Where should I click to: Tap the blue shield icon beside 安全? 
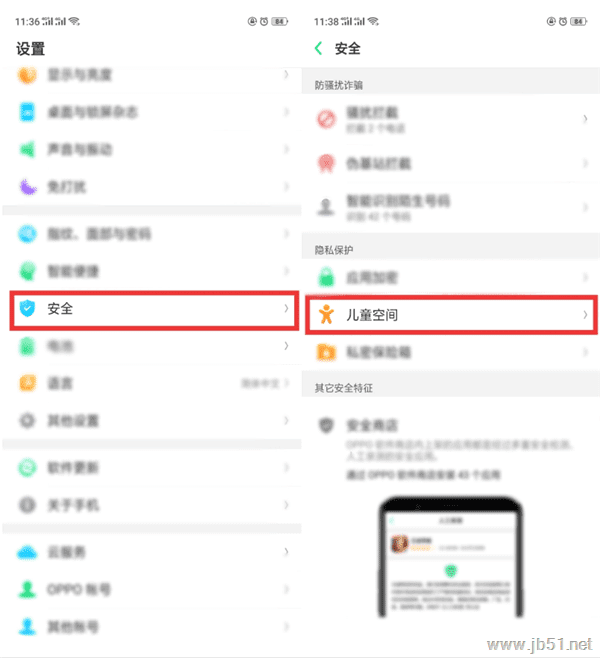pyautogui.click(x=27, y=308)
